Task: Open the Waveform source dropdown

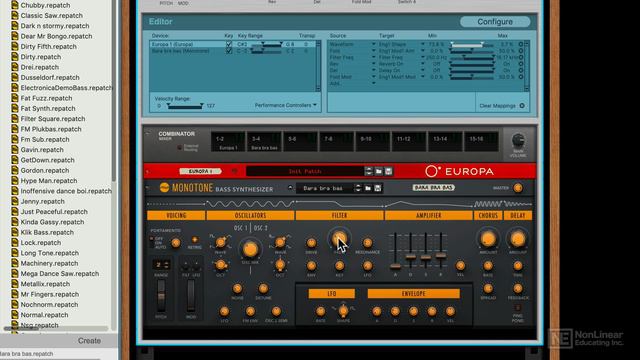Action: 373,44
